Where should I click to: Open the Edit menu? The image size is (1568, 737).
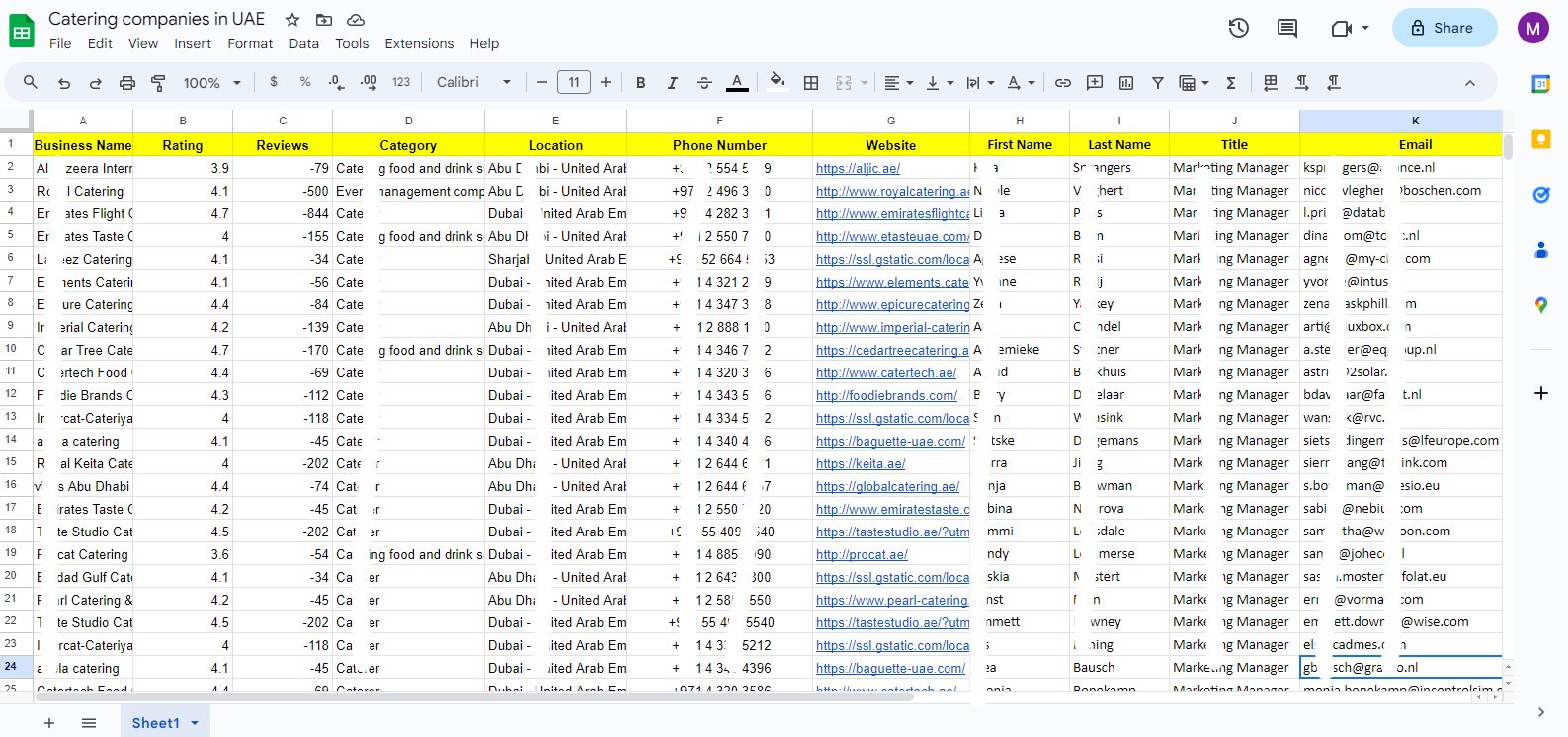click(100, 43)
